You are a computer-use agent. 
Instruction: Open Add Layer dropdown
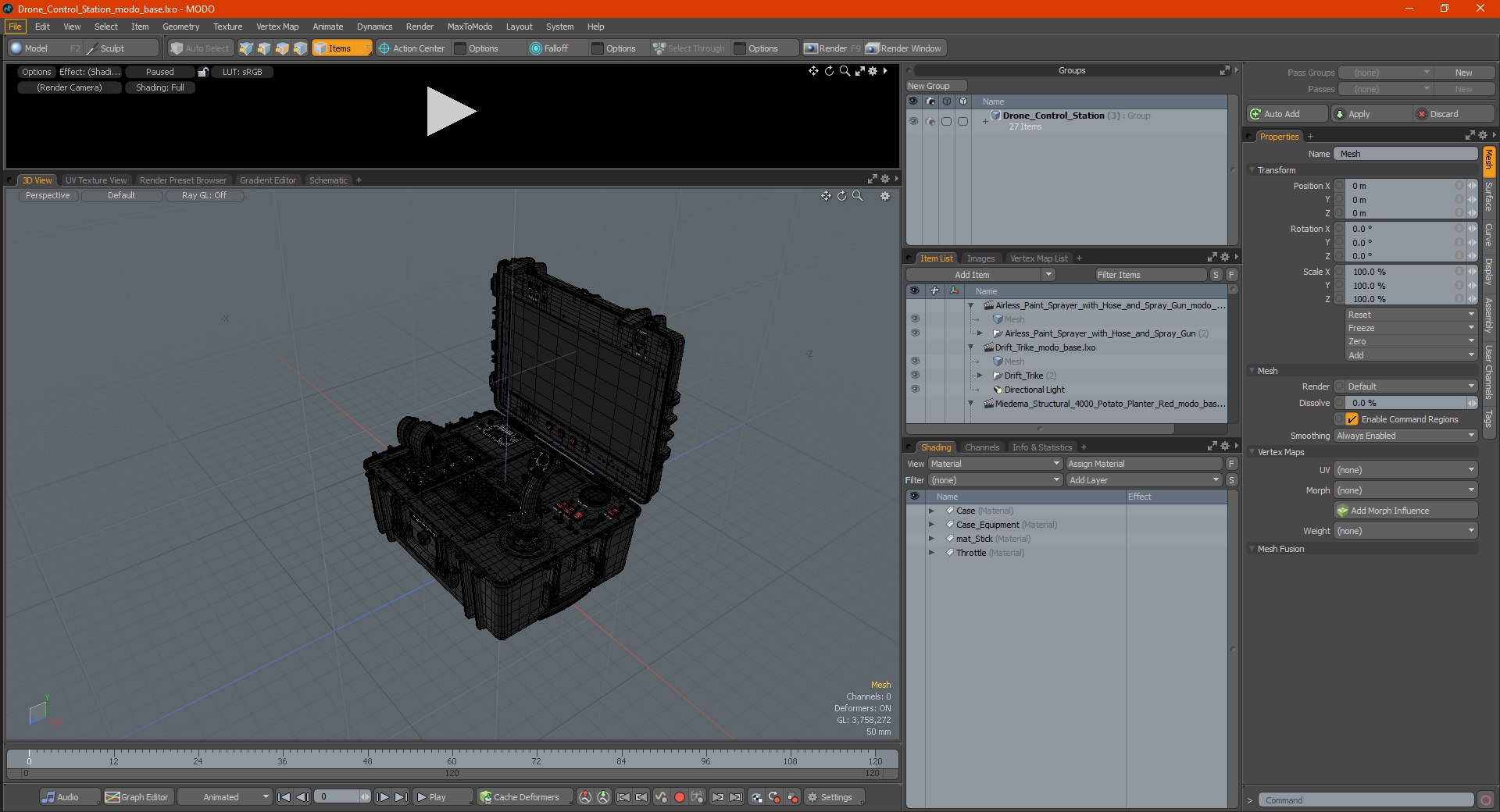click(x=1144, y=480)
